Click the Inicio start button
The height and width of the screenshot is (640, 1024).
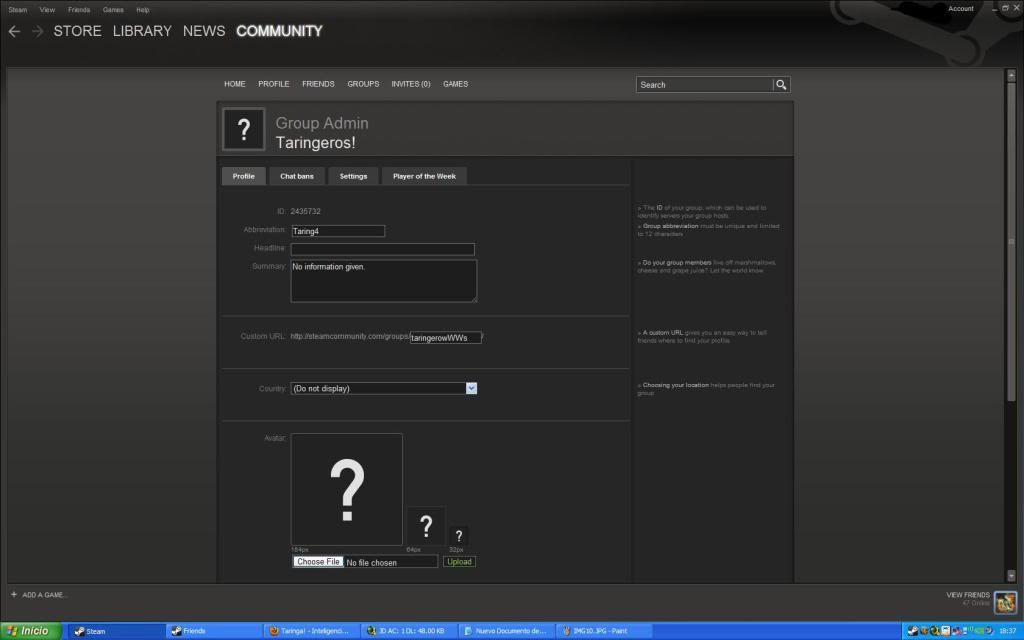tap(31, 631)
